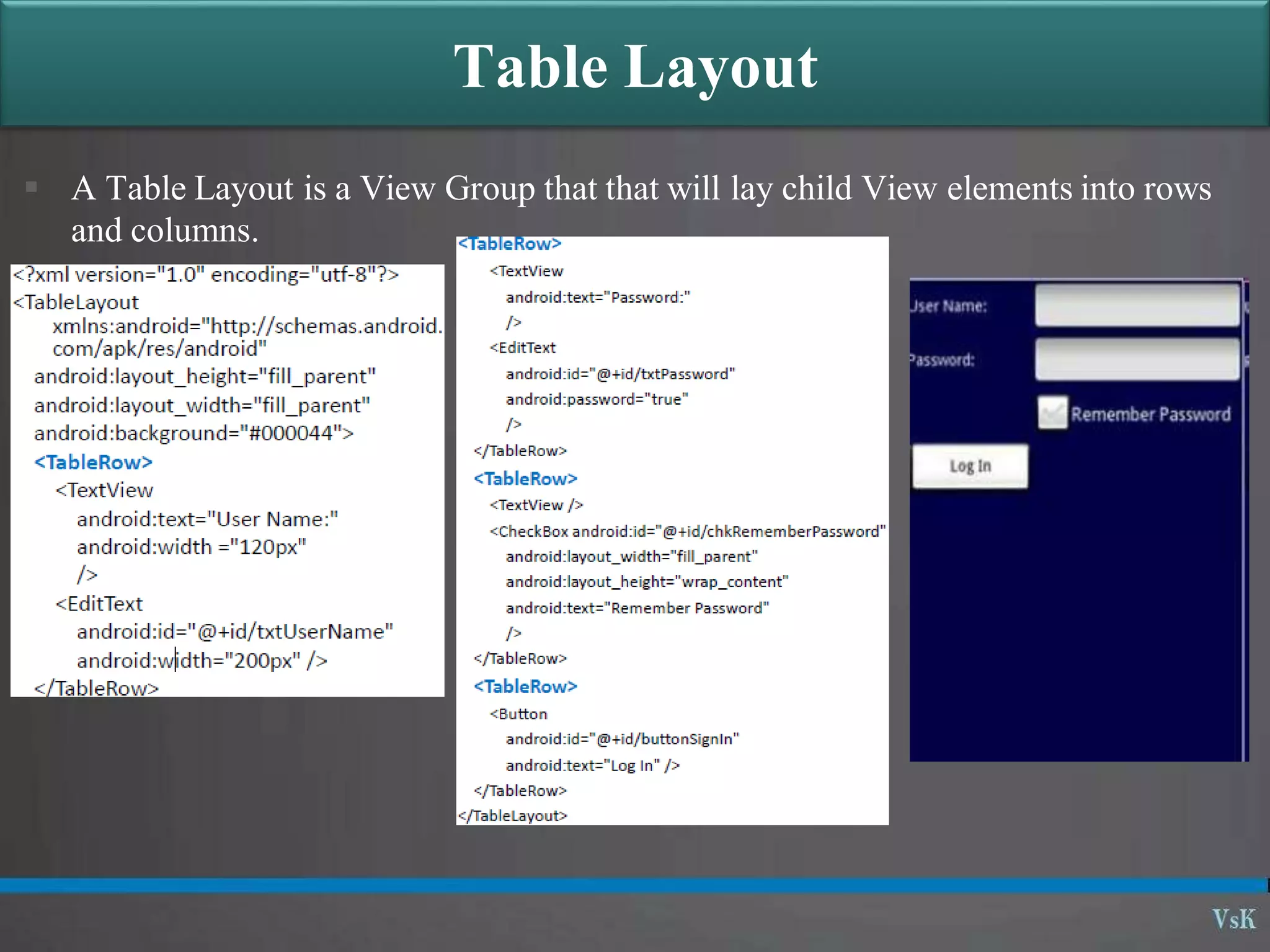Click 'android:layout_height="fill_parent"' in left code
The width and height of the screenshot is (1270, 952).
205,376
